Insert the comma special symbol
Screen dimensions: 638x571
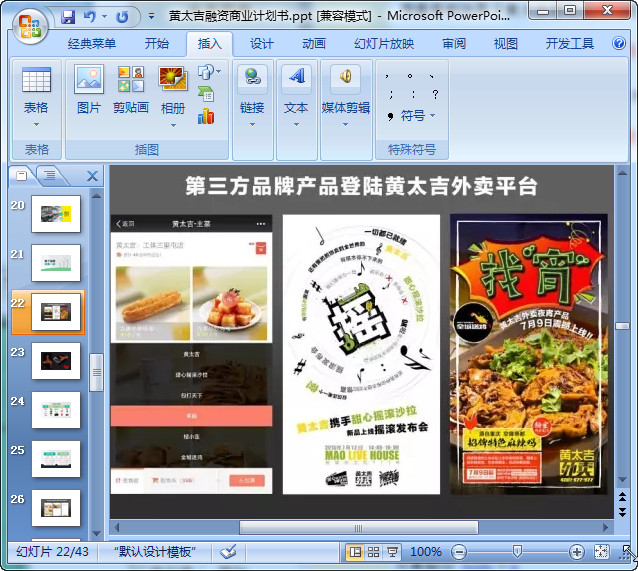[x=387, y=76]
